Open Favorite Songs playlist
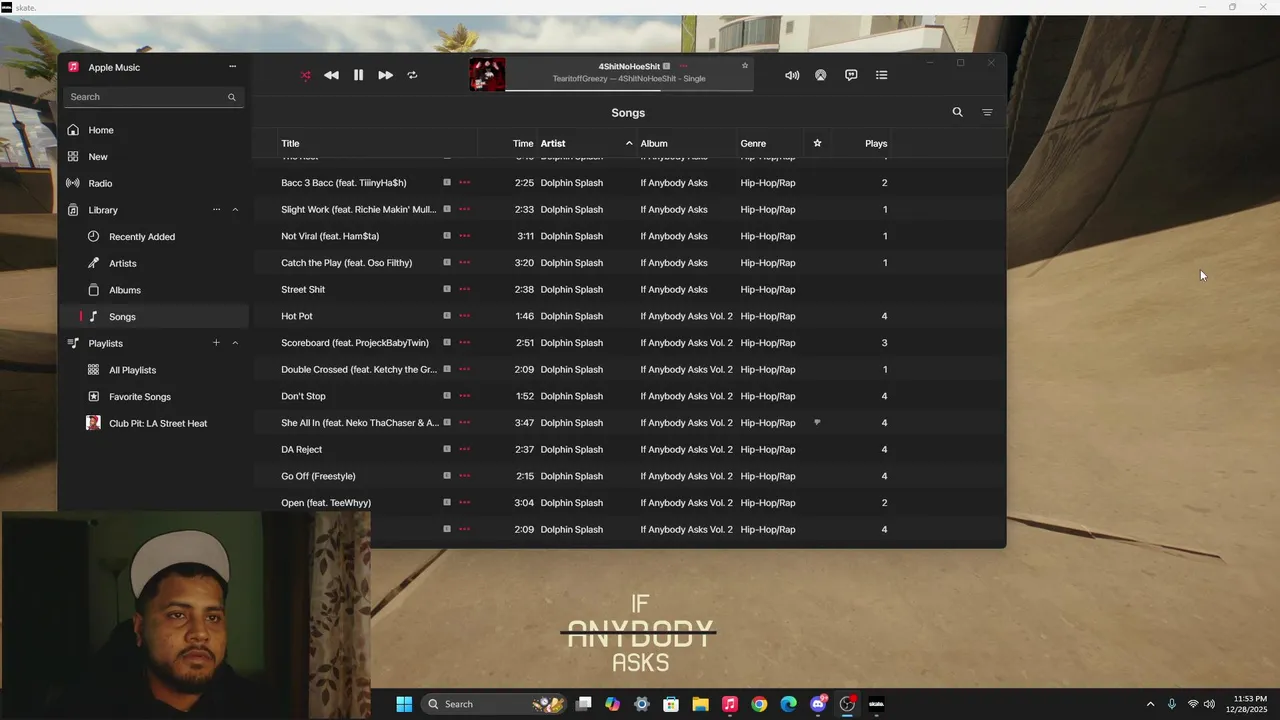Image resolution: width=1280 pixels, height=720 pixels. pyautogui.click(x=140, y=397)
